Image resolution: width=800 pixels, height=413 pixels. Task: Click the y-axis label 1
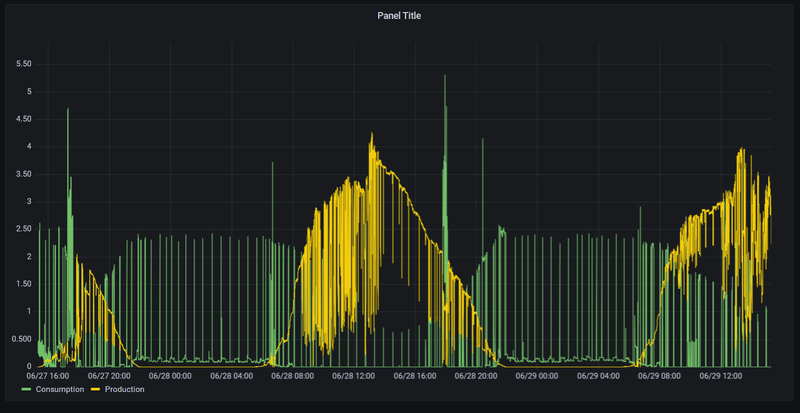30,312
